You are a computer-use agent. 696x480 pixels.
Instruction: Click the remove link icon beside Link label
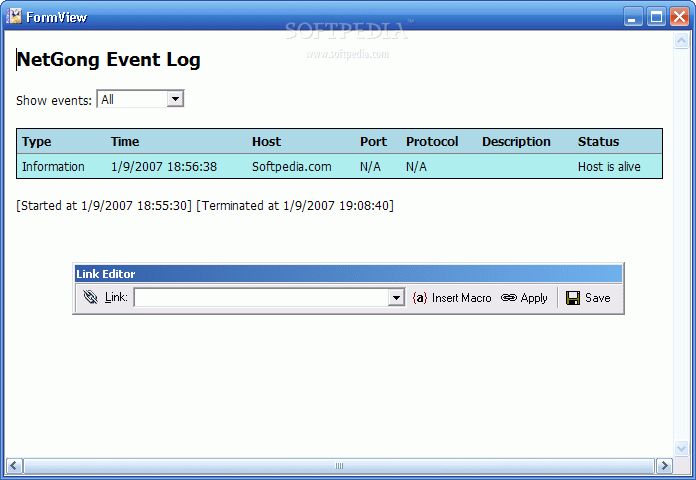coord(91,297)
